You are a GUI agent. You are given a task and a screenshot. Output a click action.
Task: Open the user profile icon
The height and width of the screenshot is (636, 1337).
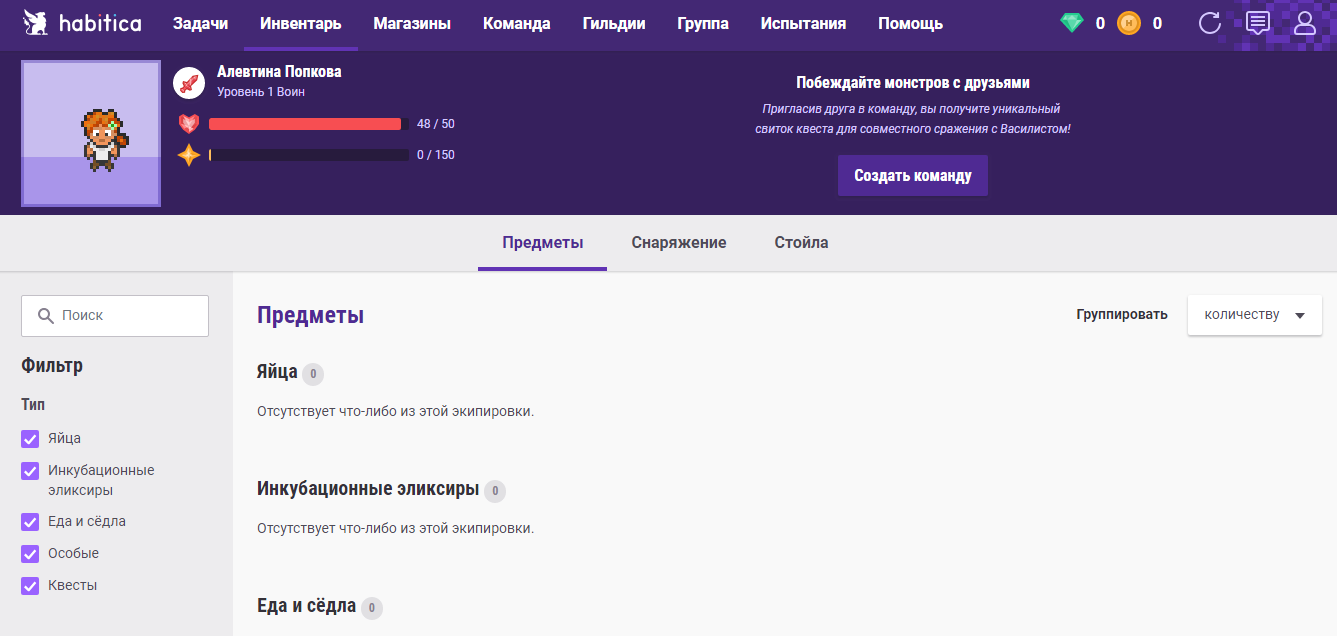pos(1304,23)
